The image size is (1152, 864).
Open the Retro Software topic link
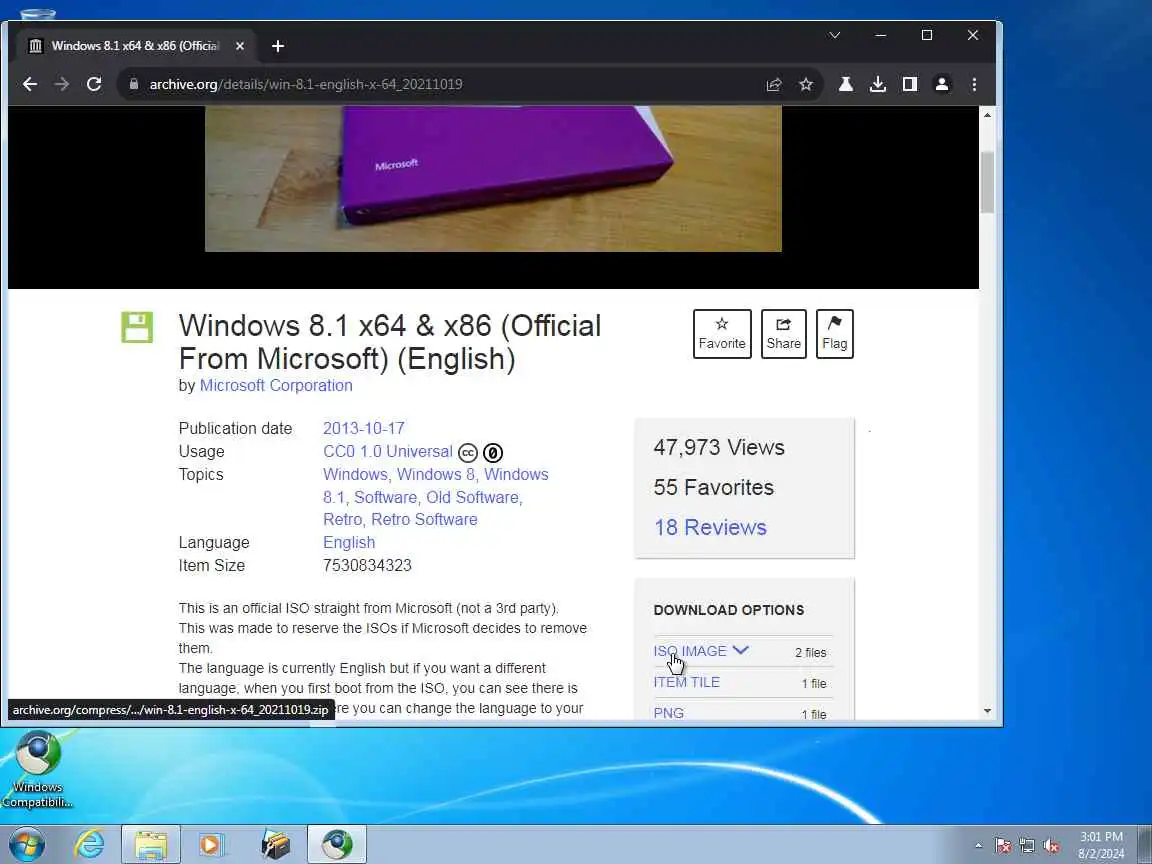click(424, 519)
